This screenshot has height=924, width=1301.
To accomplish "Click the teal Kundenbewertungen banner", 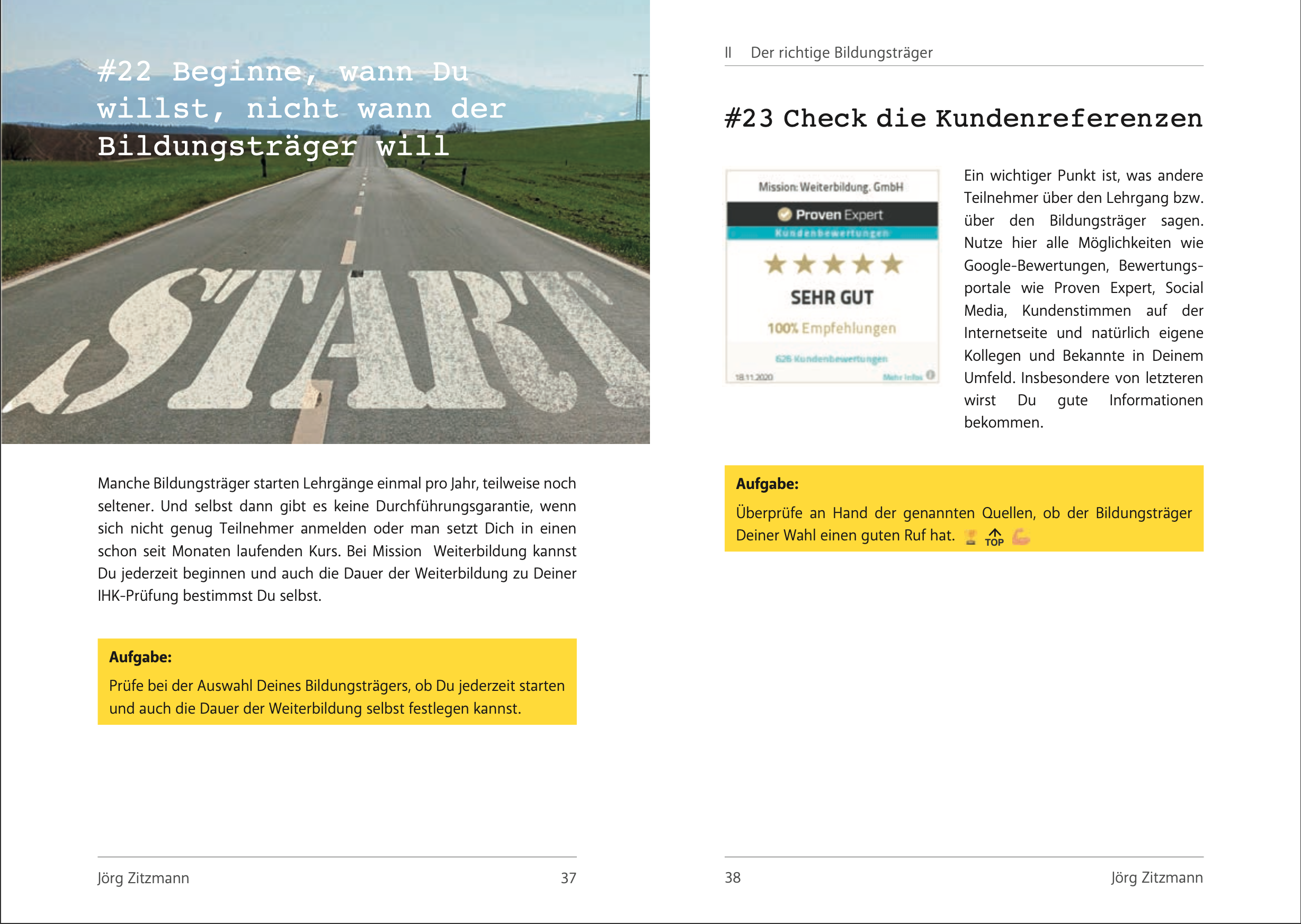I will [832, 233].
